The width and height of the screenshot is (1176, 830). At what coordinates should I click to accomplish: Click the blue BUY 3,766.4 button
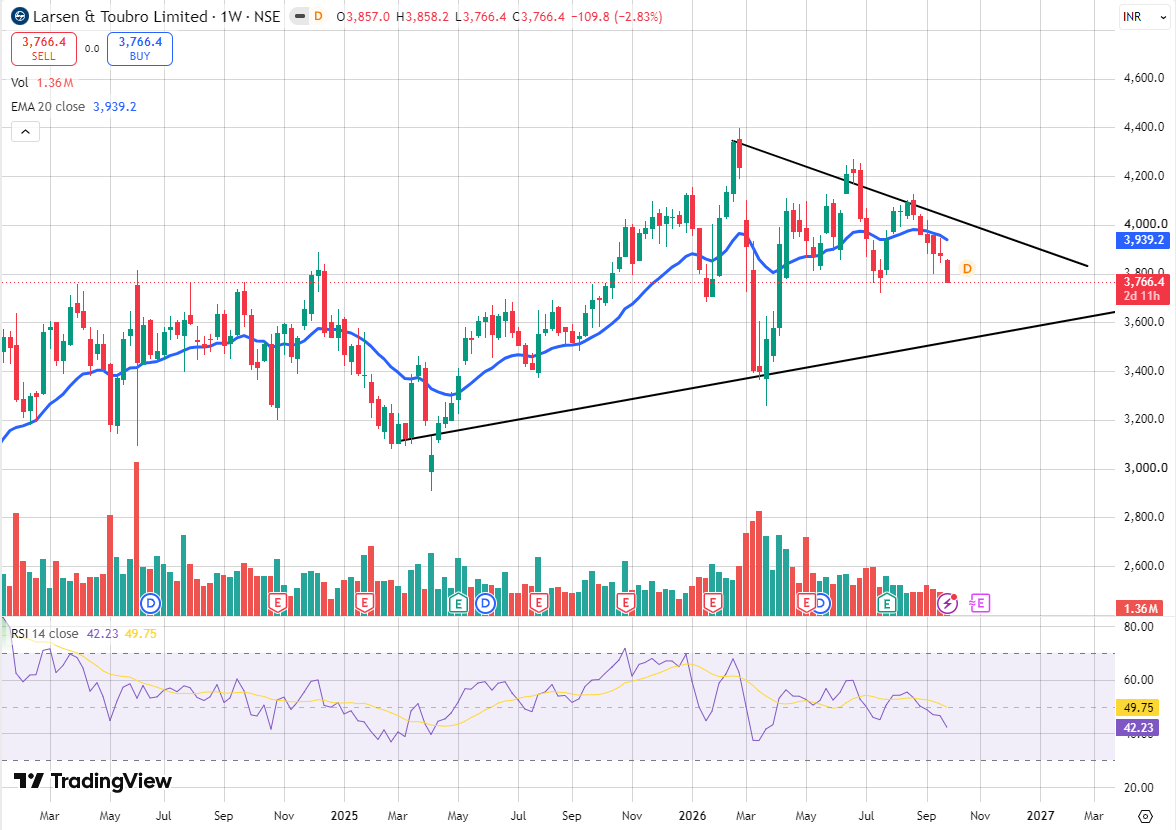140,49
